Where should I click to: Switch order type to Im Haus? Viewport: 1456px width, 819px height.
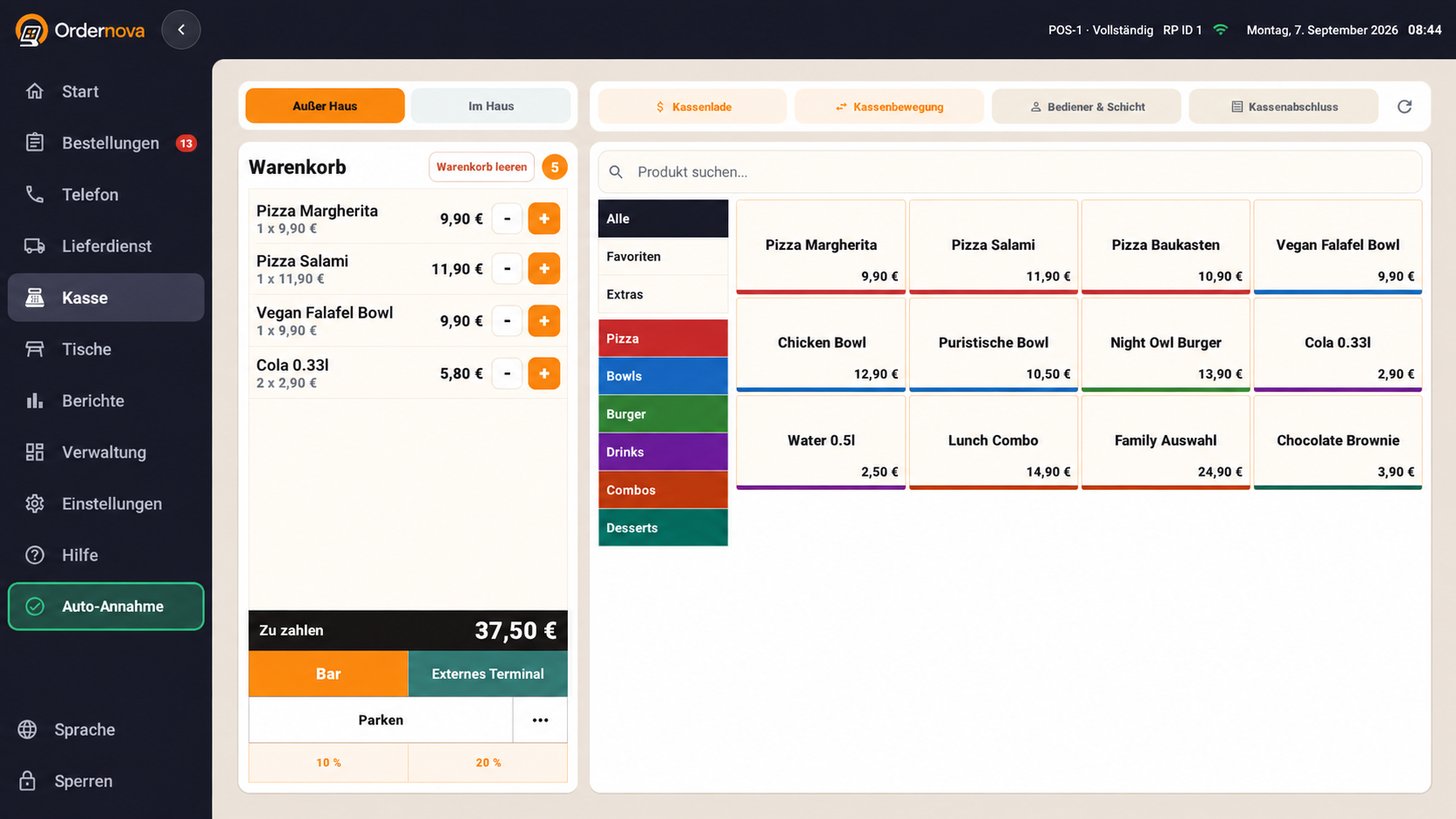point(491,106)
